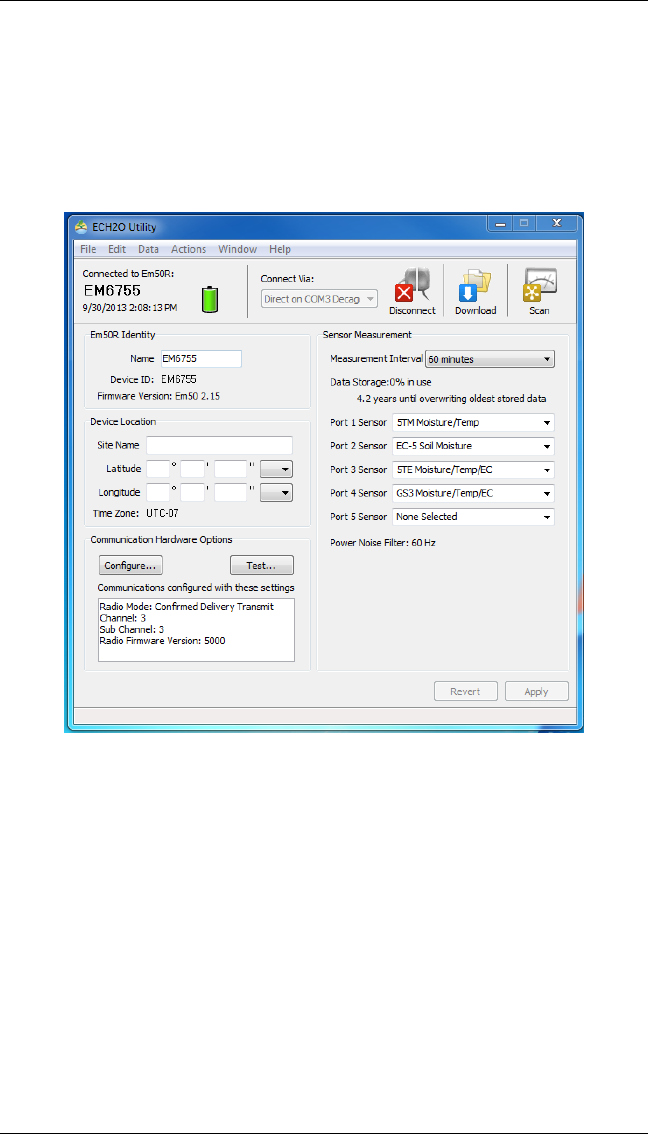Open the Help menu

[x=280, y=249]
